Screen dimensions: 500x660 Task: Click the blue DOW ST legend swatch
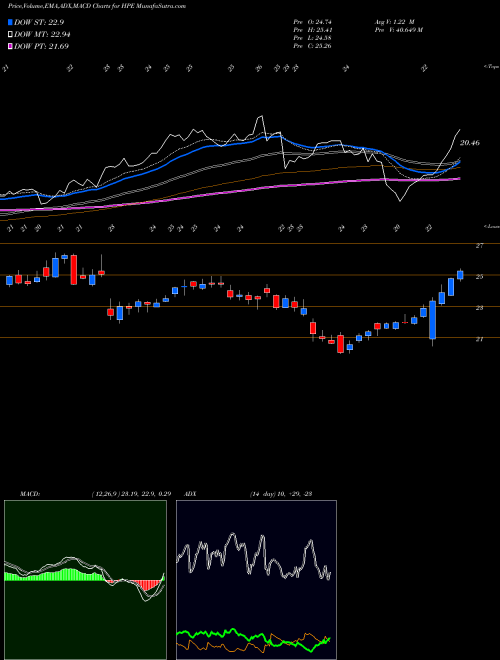tap(11, 23)
